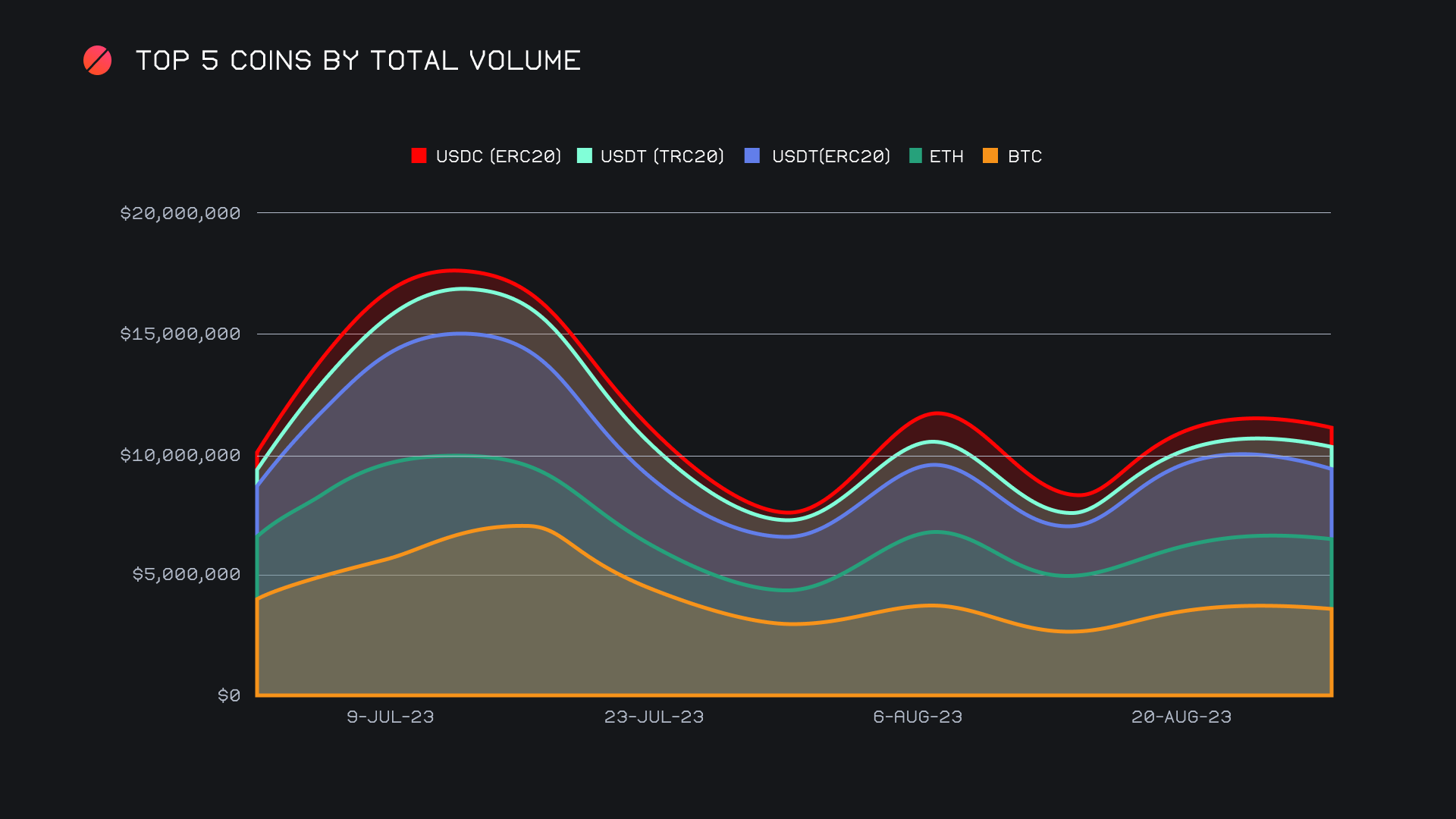The height and width of the screenshot is (819, 1456).
Task: Click the 23-JUL-23 x-axis date label
Action: 654,717
